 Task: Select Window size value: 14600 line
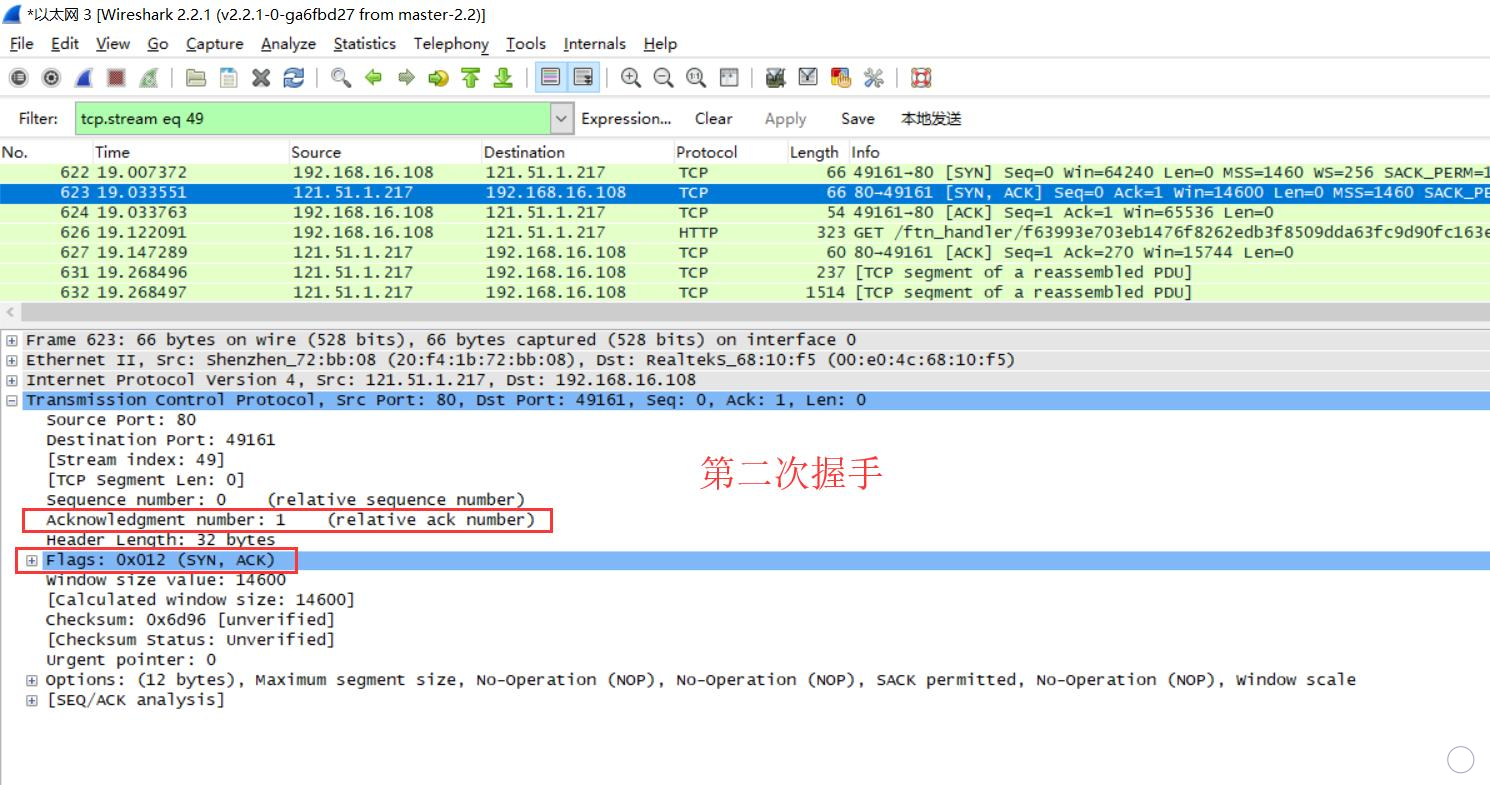click(x=165, y=580)
